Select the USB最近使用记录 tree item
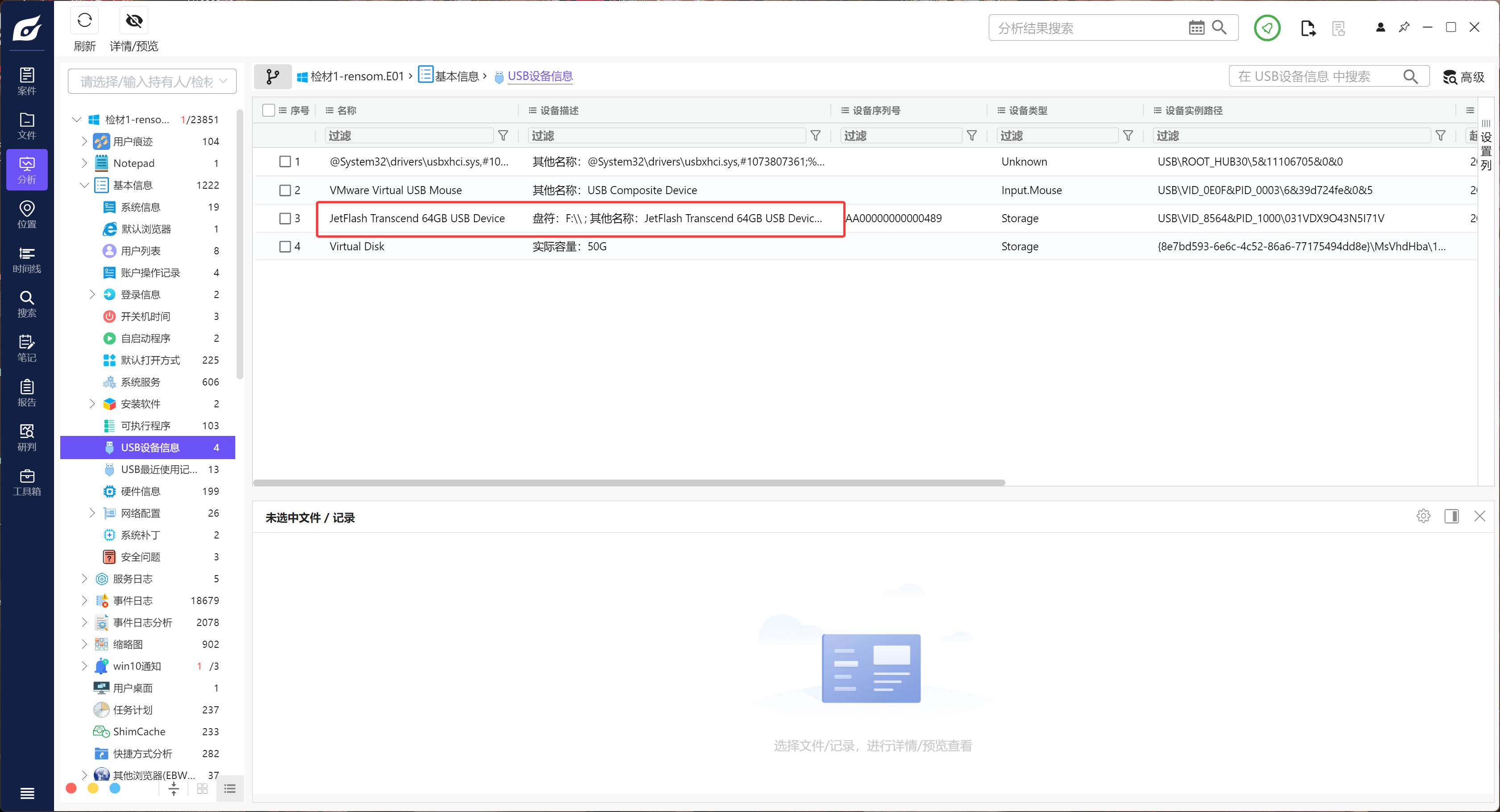 (x=158, y=469)
